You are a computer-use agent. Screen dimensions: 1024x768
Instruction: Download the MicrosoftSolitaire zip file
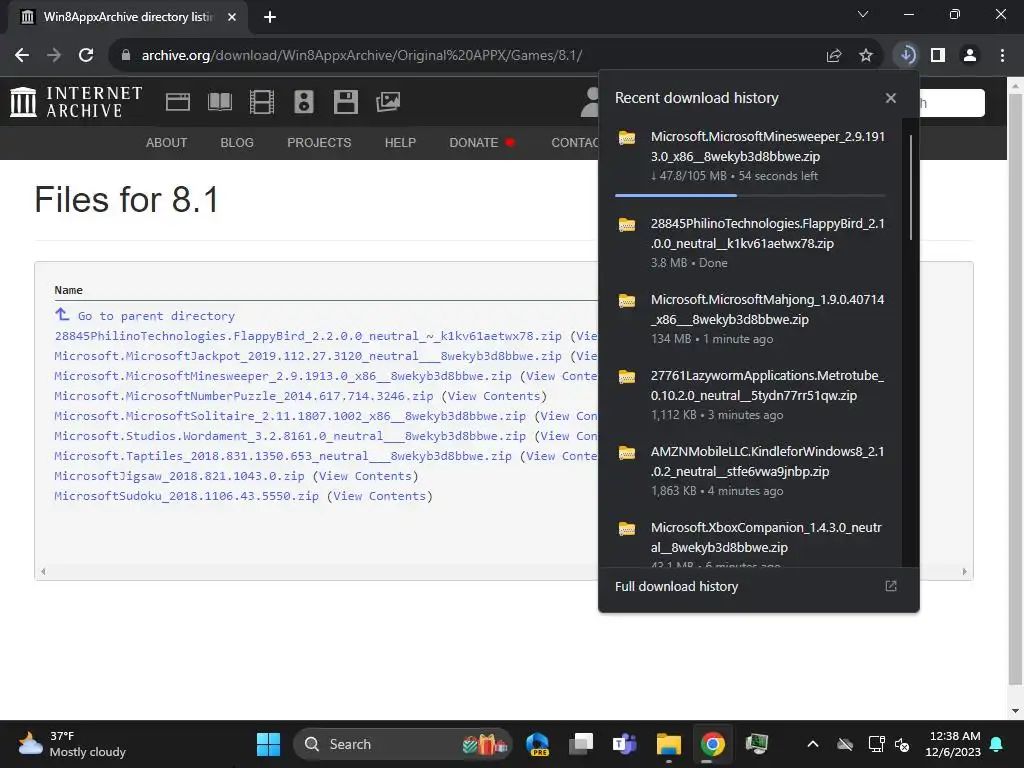point(290,416)
